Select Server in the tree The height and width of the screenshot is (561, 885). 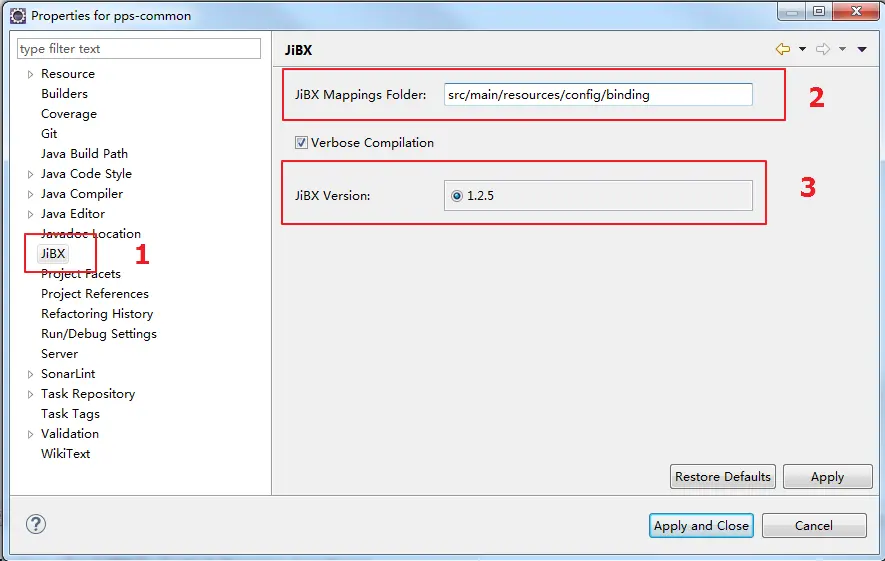(x=59, y=354)
